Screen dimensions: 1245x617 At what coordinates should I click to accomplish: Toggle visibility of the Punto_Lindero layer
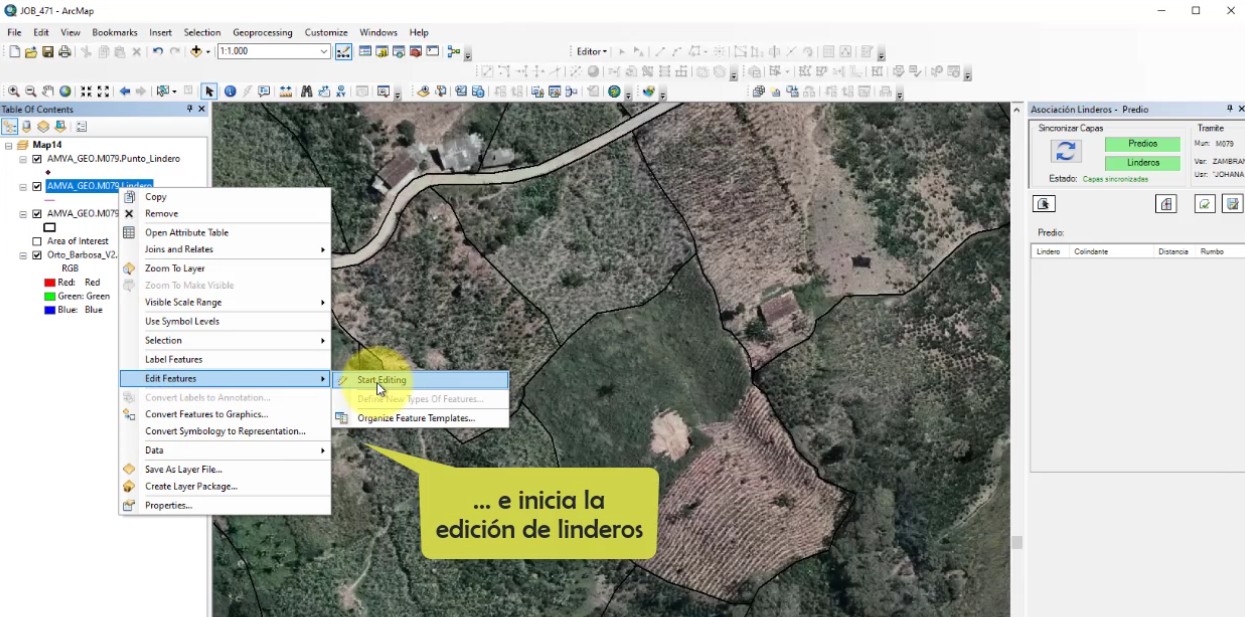point(38,159)
